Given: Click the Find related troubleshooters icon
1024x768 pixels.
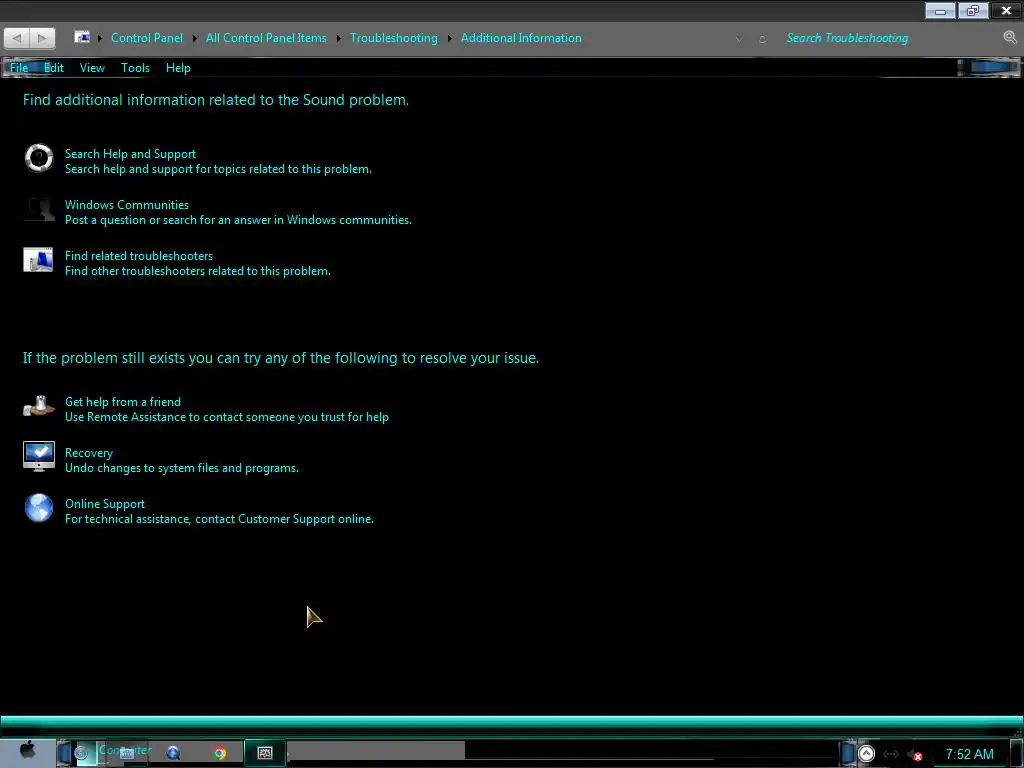Looking at the screenshot, I should (39, 260).
